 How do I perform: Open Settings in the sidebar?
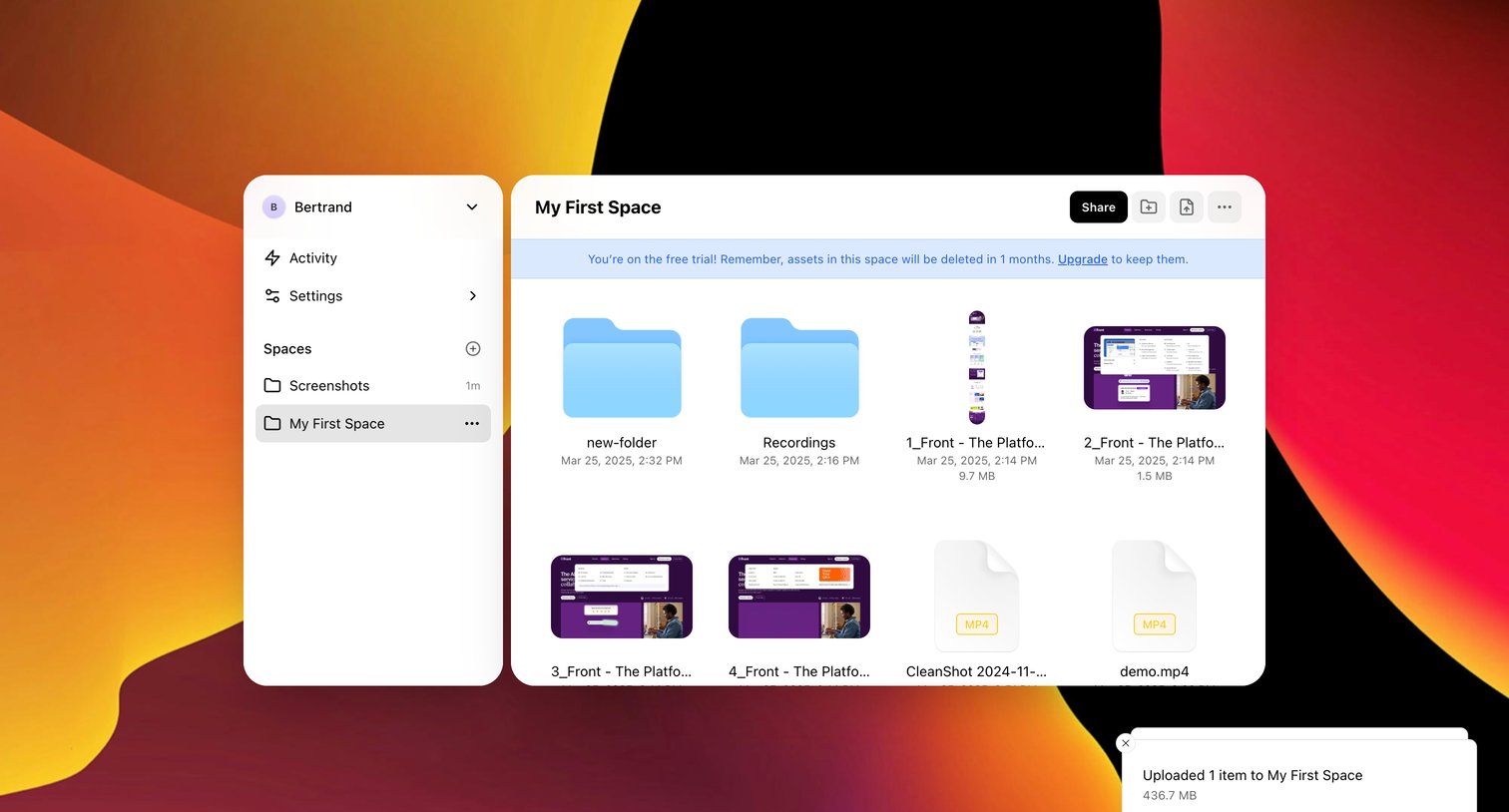click(373, 296)
